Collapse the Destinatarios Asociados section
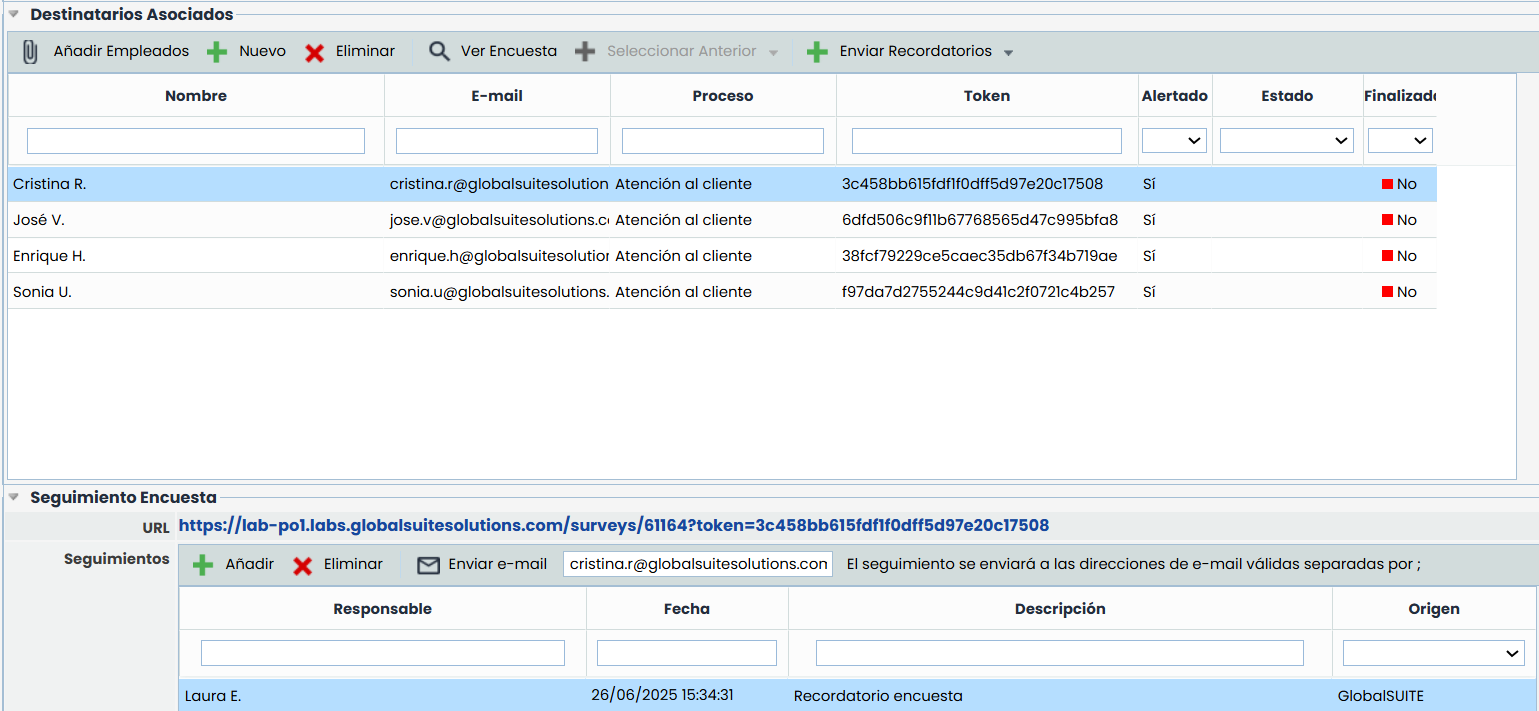Screen dimensions: 1539x711 click(14, 14)
